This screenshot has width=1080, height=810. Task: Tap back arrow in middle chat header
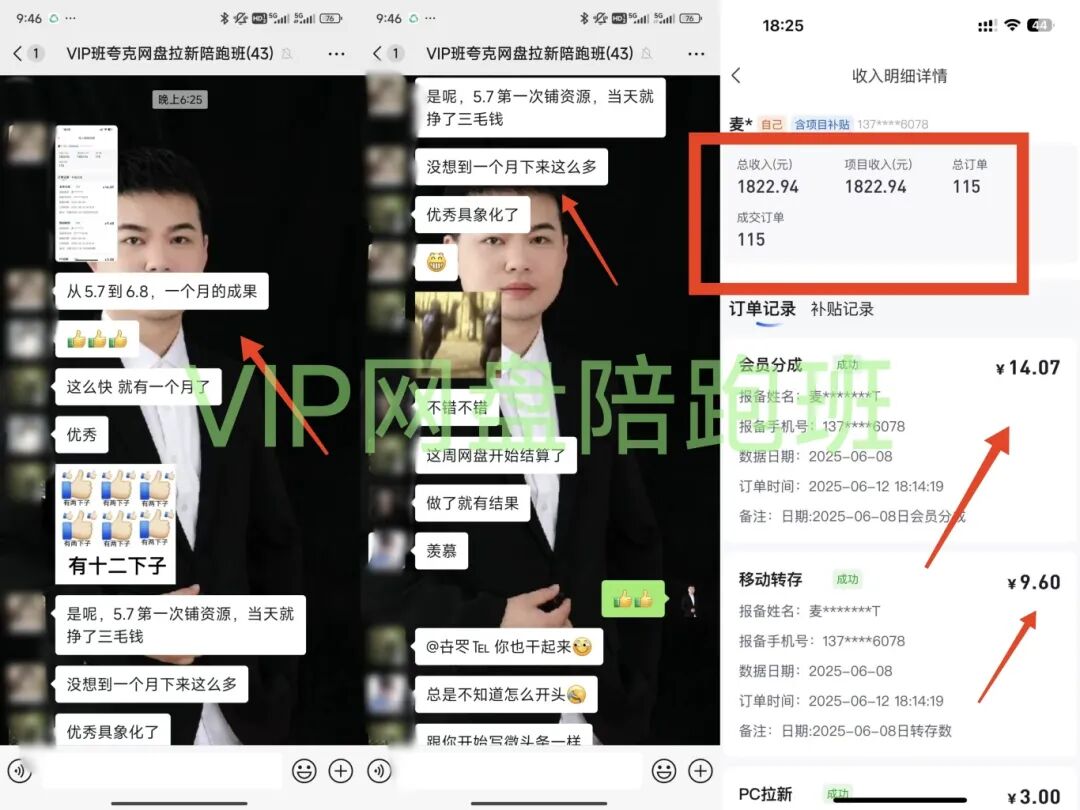[377, 53]
